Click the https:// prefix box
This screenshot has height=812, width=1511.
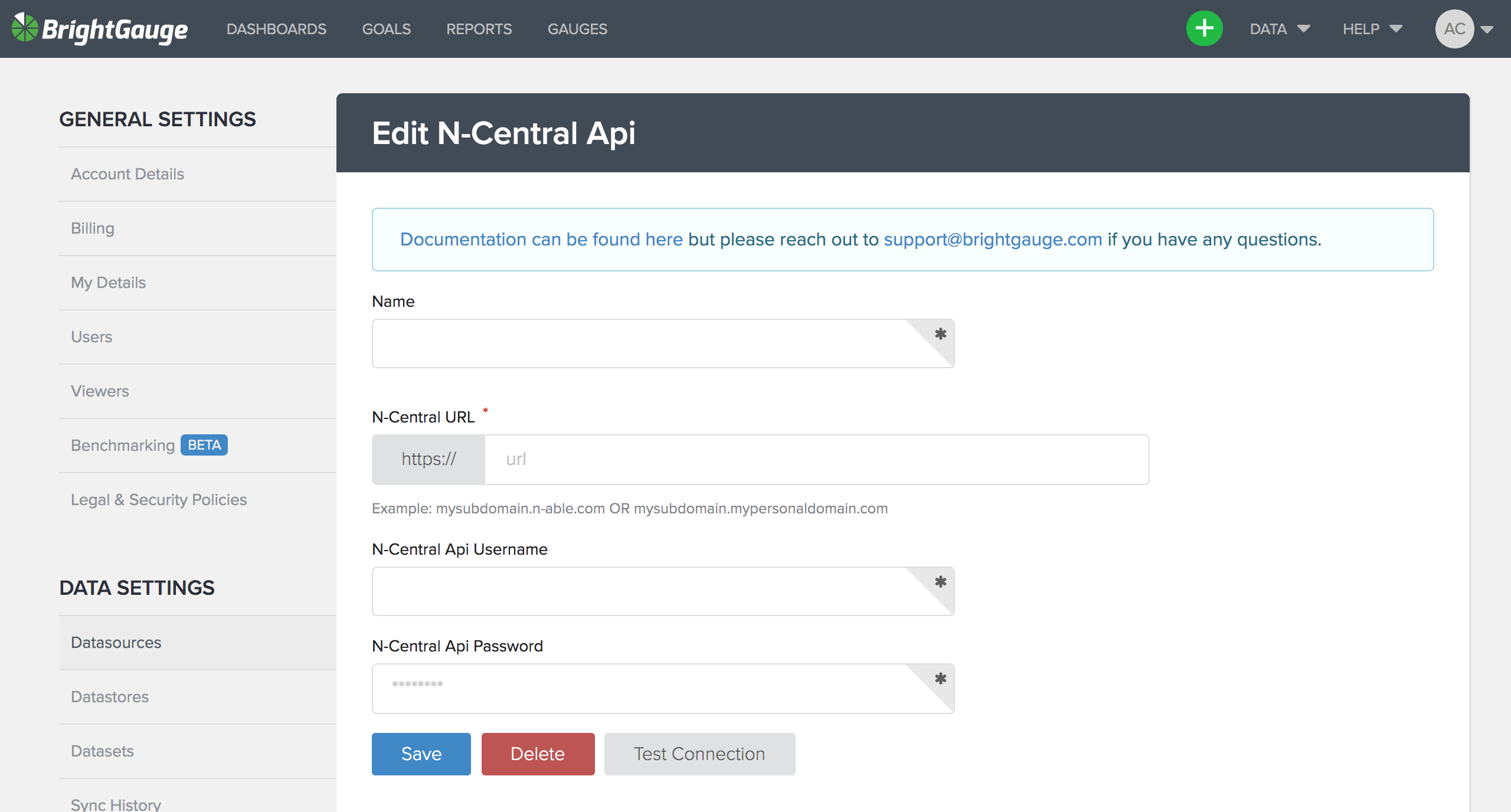[x=429, y=459]
